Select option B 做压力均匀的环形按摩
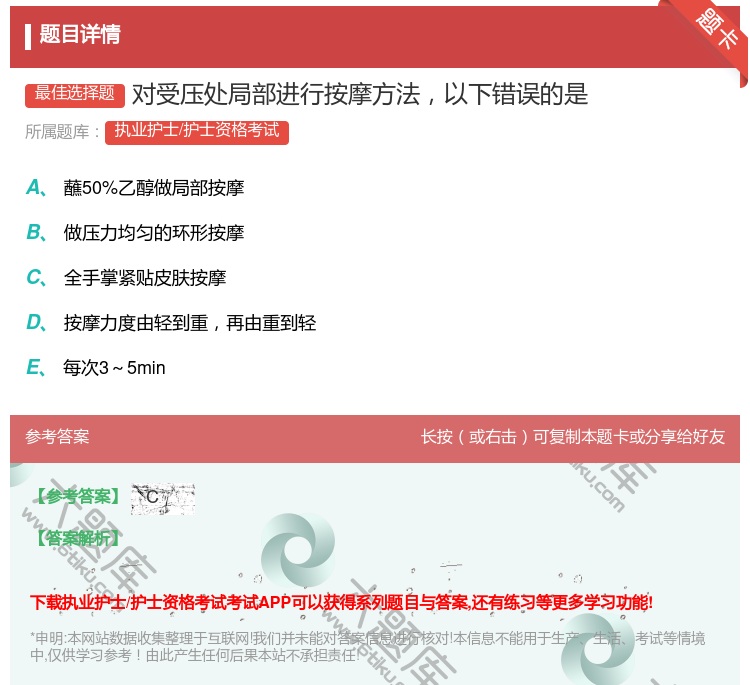 135,232
